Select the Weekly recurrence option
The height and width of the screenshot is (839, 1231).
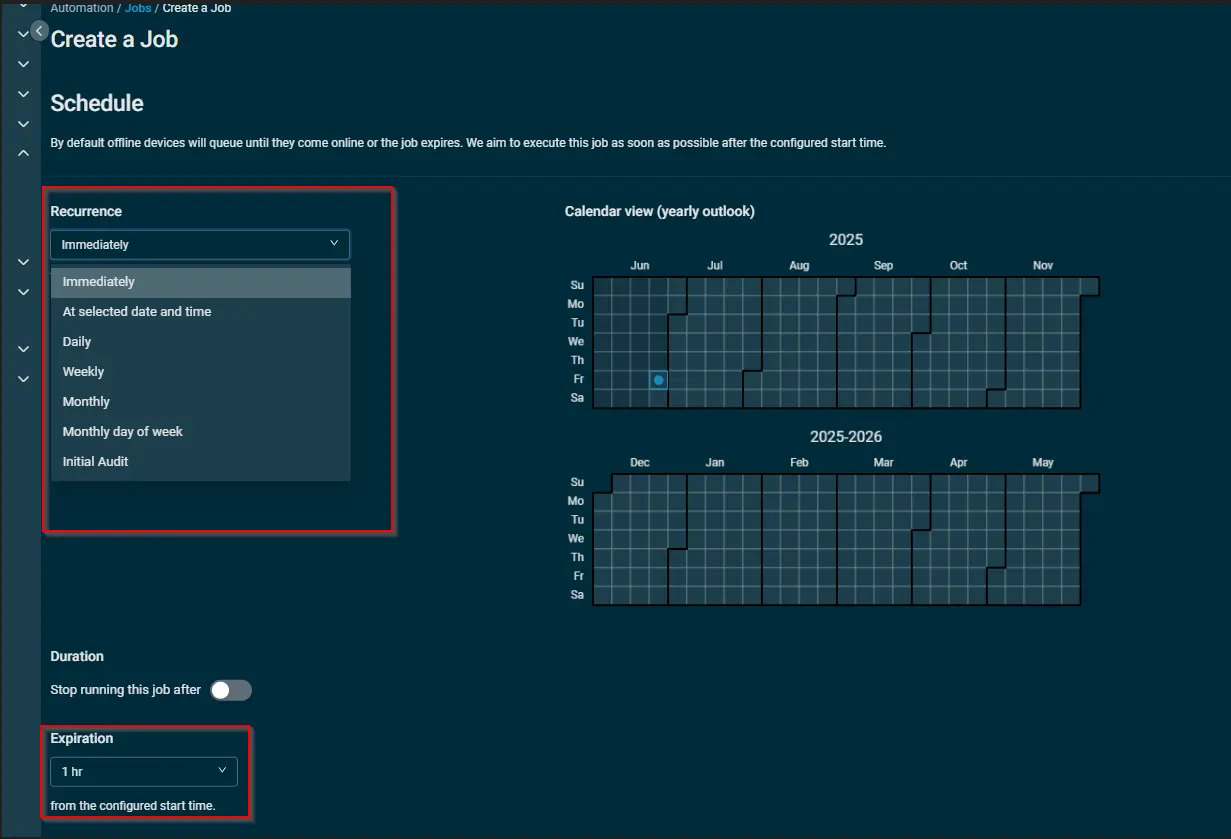pyautogui.click(x=200, y=372)
